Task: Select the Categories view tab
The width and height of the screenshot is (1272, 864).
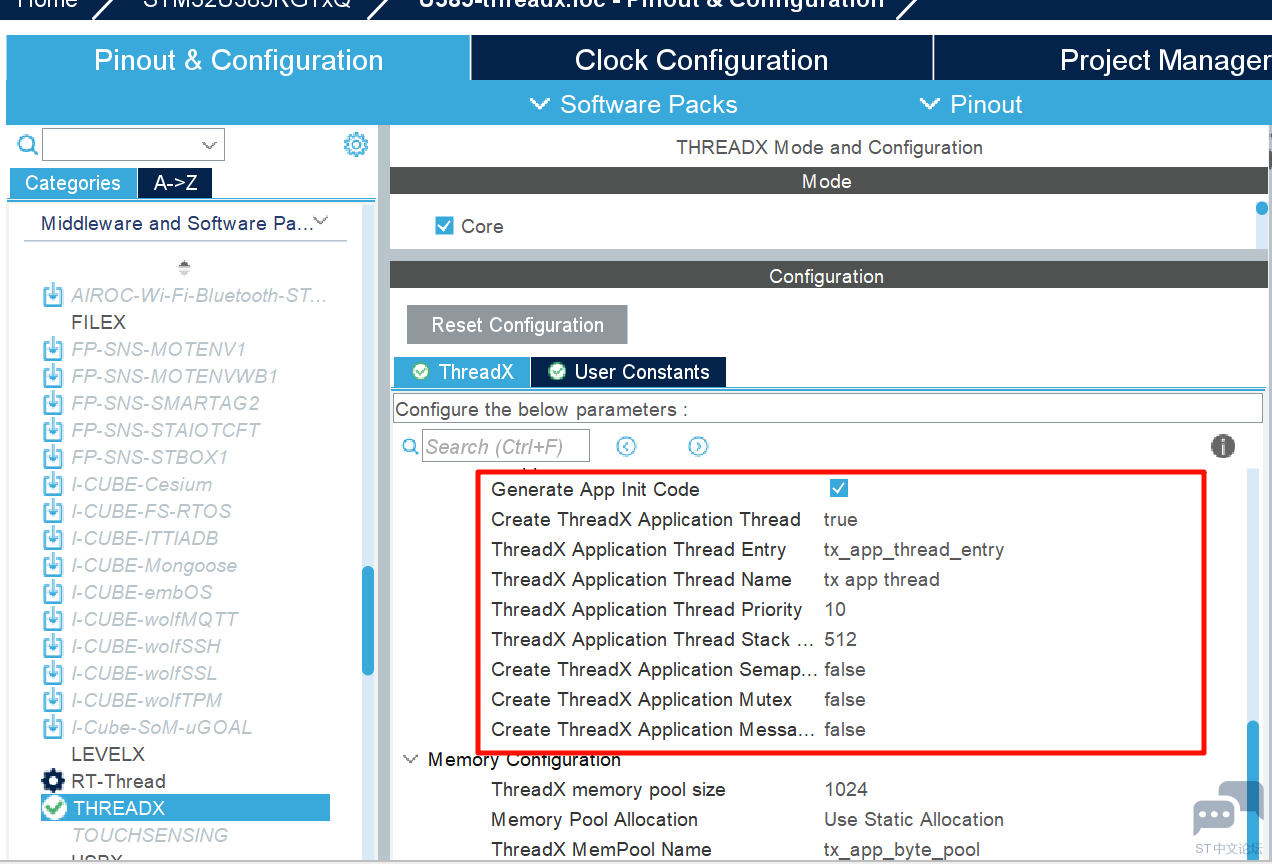Action: [72, 183]
